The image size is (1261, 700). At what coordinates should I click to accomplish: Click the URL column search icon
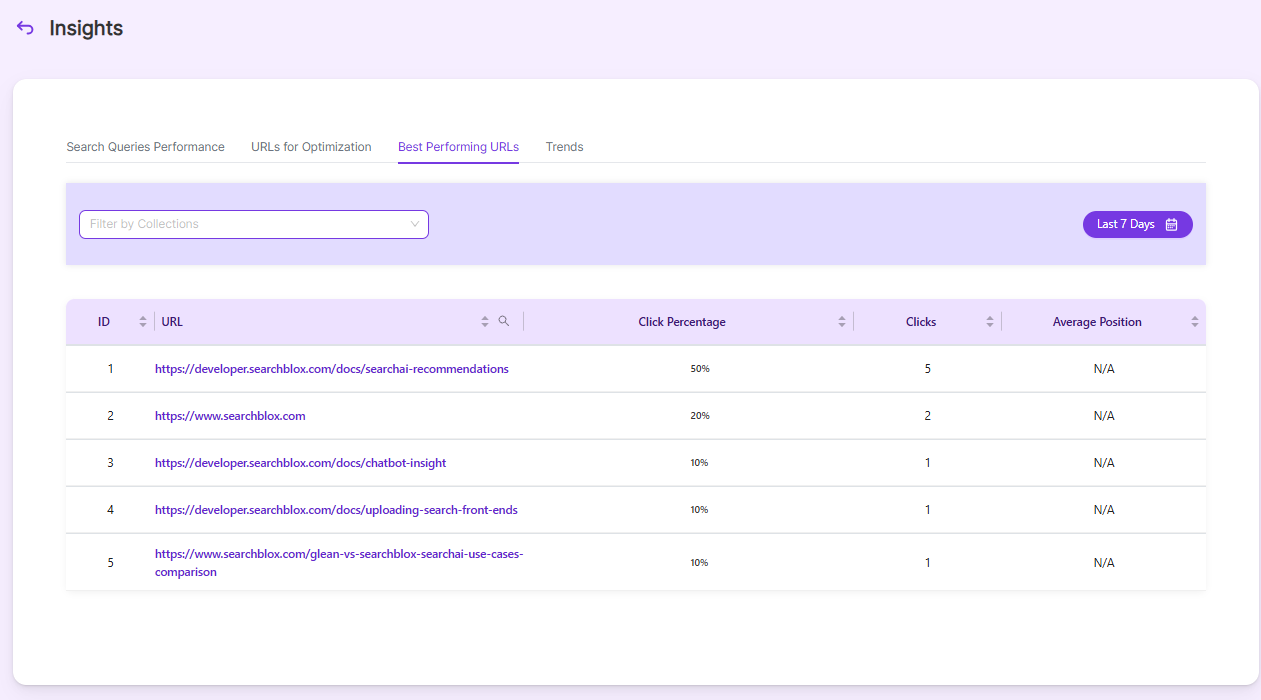coord(504,321)
